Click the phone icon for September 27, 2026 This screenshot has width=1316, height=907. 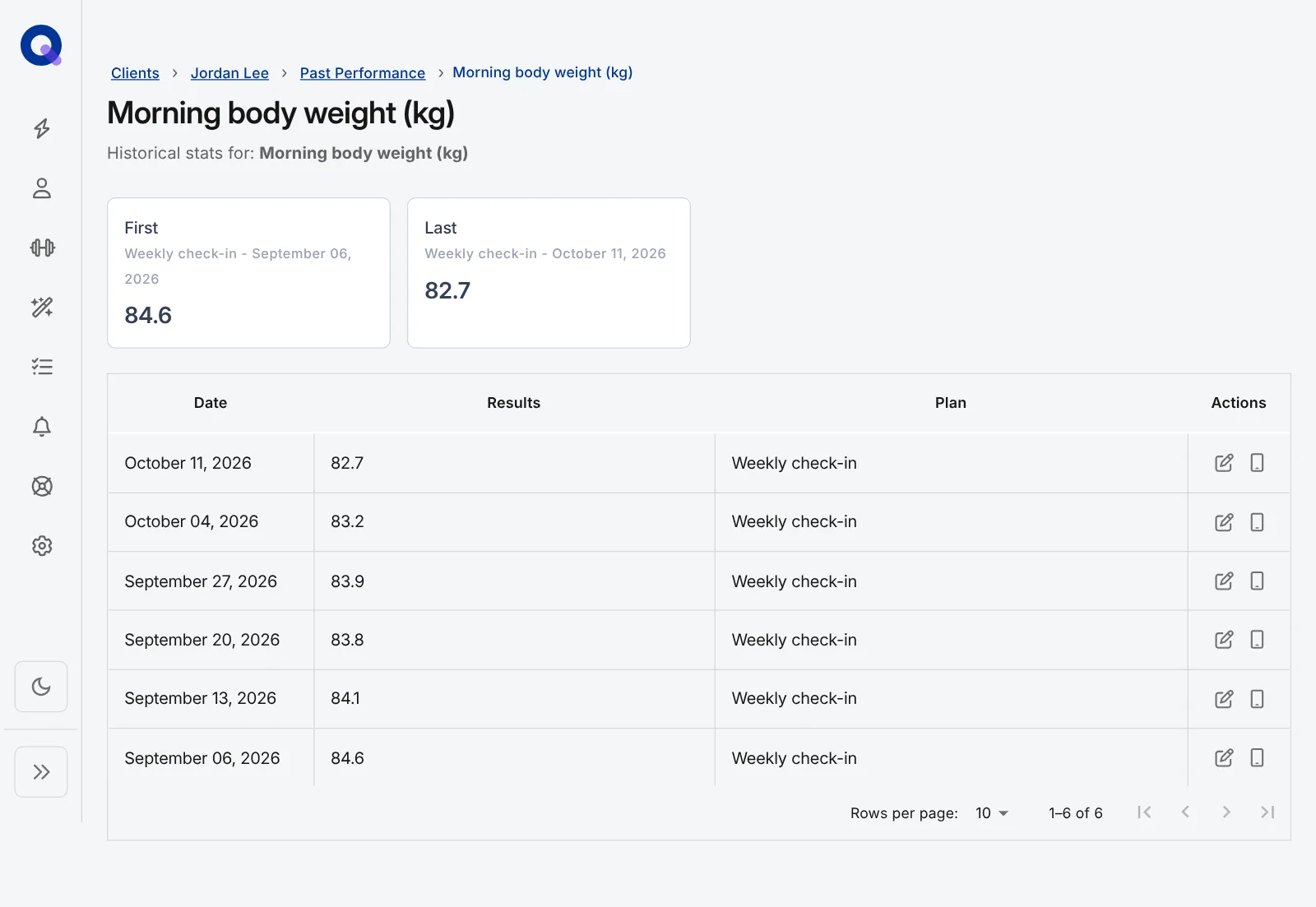coord(1257,581)
